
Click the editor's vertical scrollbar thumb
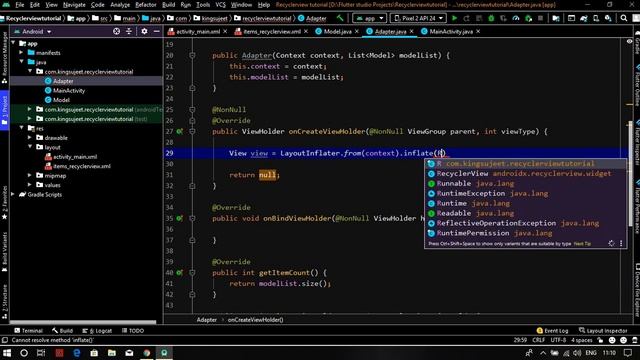pos(631,173)
